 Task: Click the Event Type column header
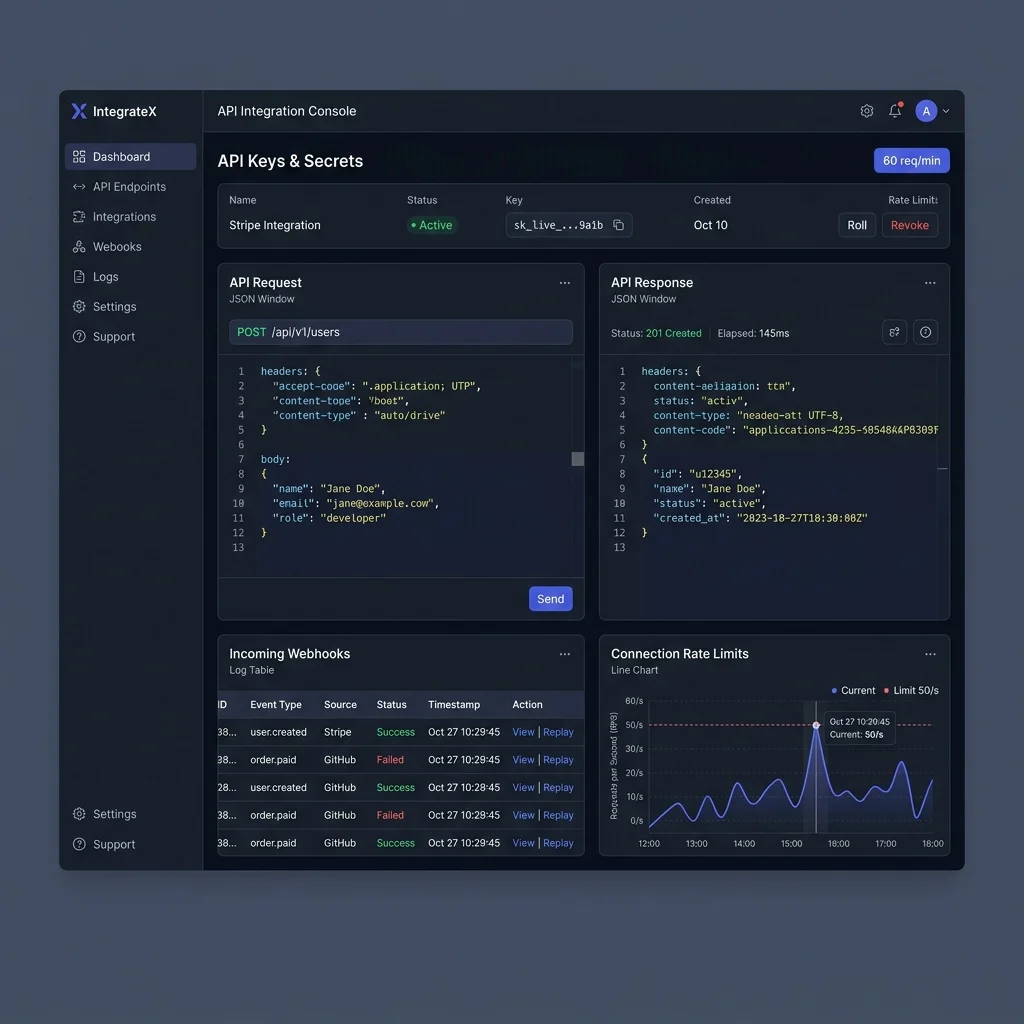pyautogui.click(x=276, y=705)
